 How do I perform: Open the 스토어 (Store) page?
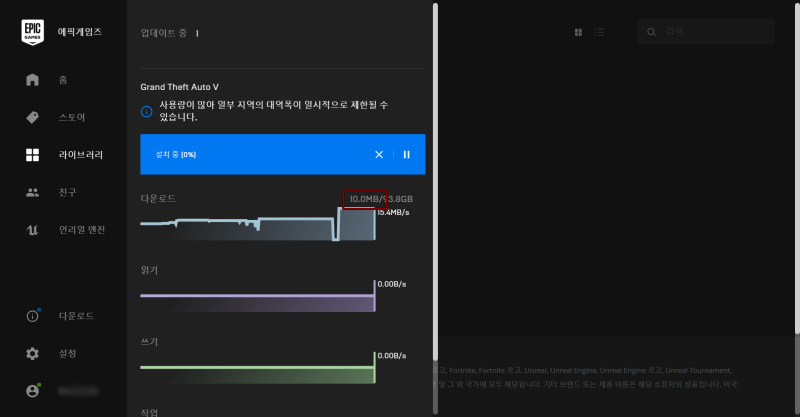pos(71,117)
